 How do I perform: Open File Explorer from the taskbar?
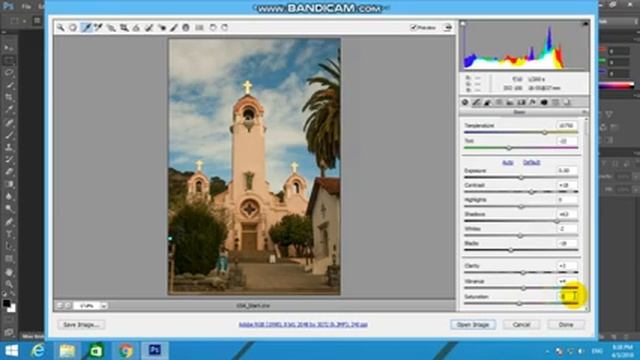(67, 351)
